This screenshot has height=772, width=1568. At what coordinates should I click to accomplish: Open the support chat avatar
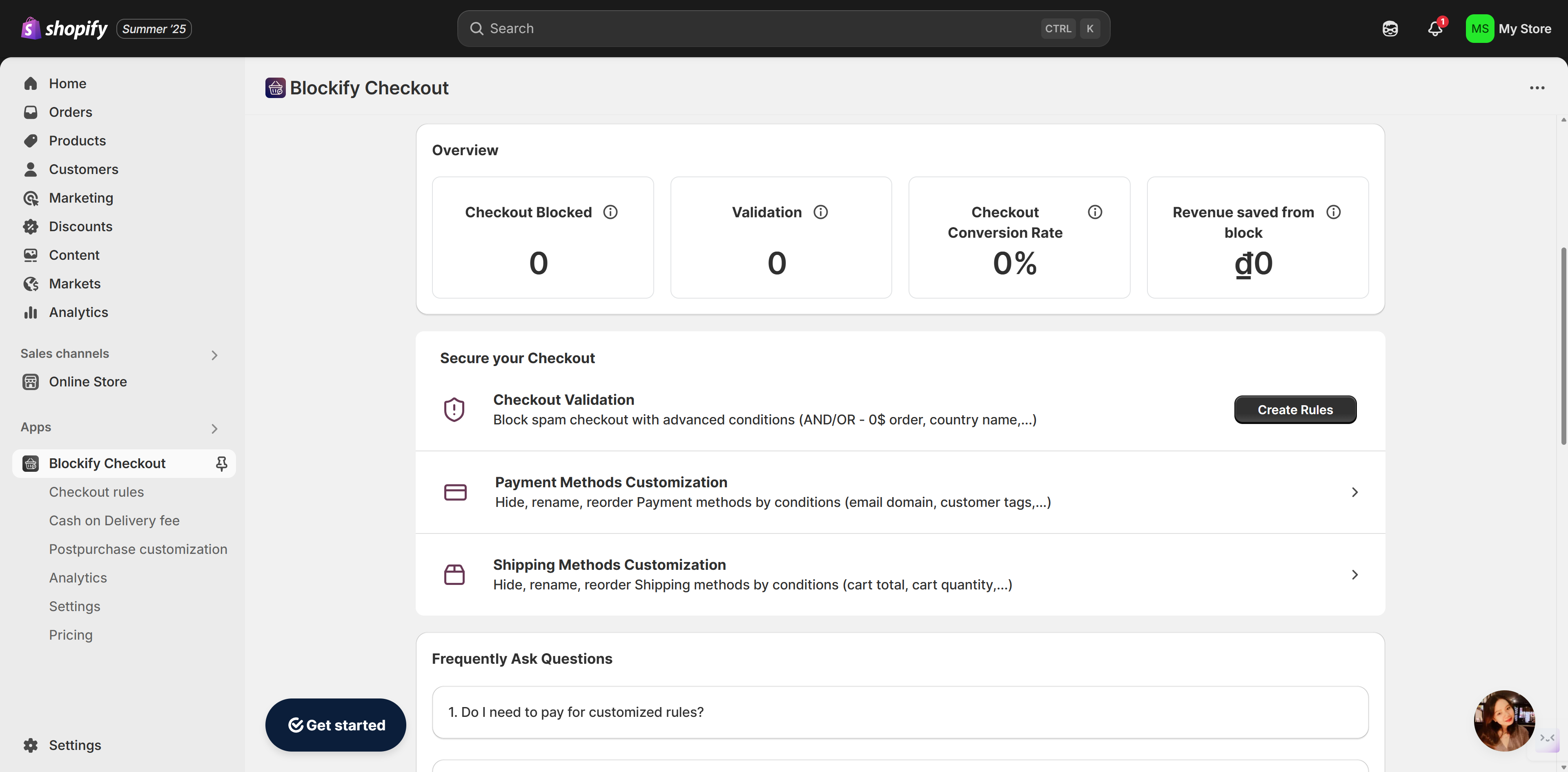[1503, 720]
